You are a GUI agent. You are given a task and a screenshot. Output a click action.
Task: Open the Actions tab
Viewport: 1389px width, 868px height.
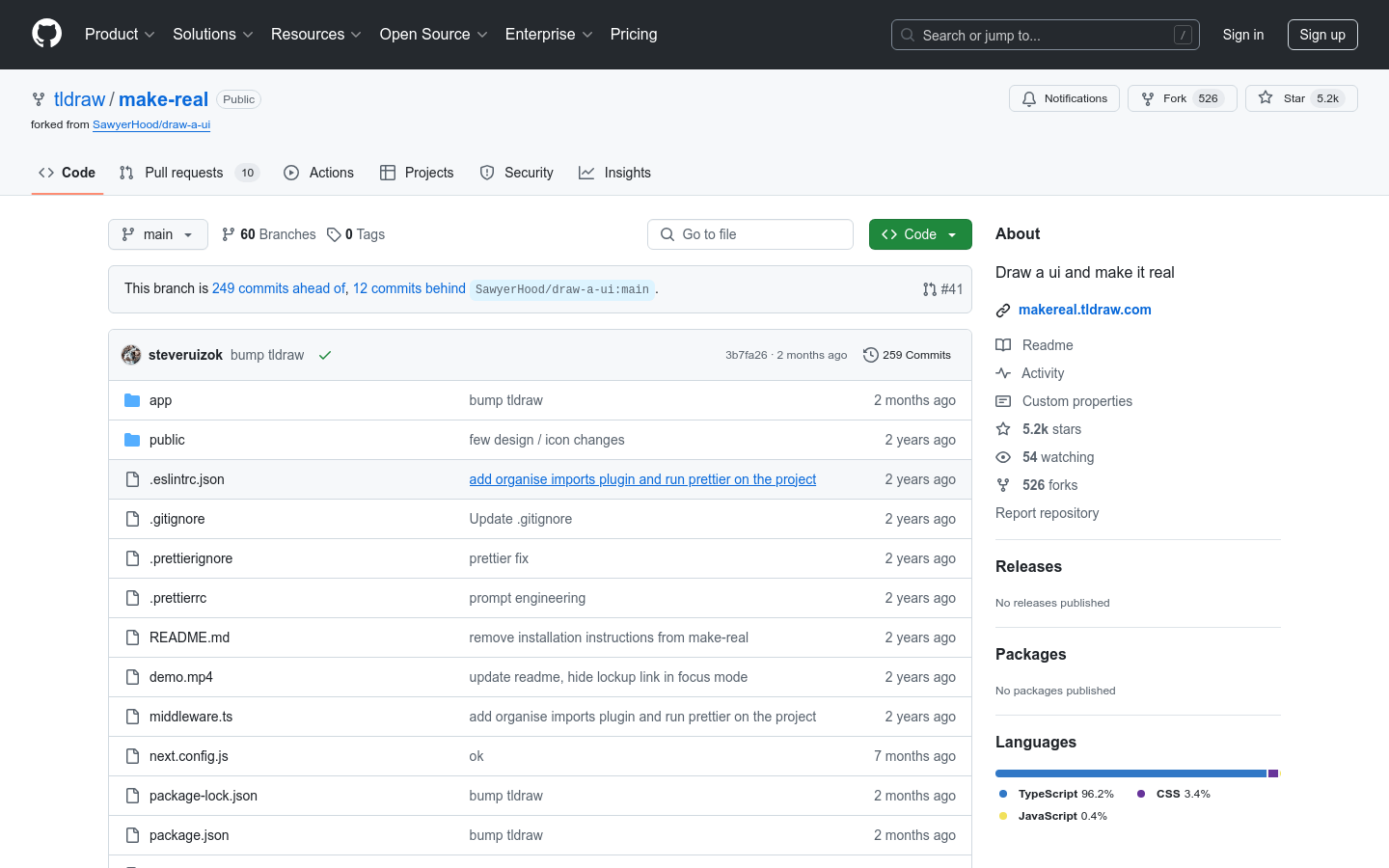(319, 173)
